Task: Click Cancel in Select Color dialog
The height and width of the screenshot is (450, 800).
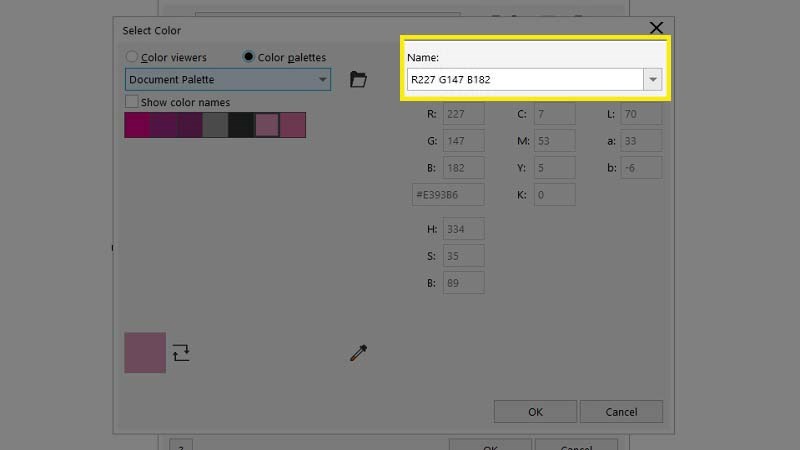Action: tap(621, 412)
